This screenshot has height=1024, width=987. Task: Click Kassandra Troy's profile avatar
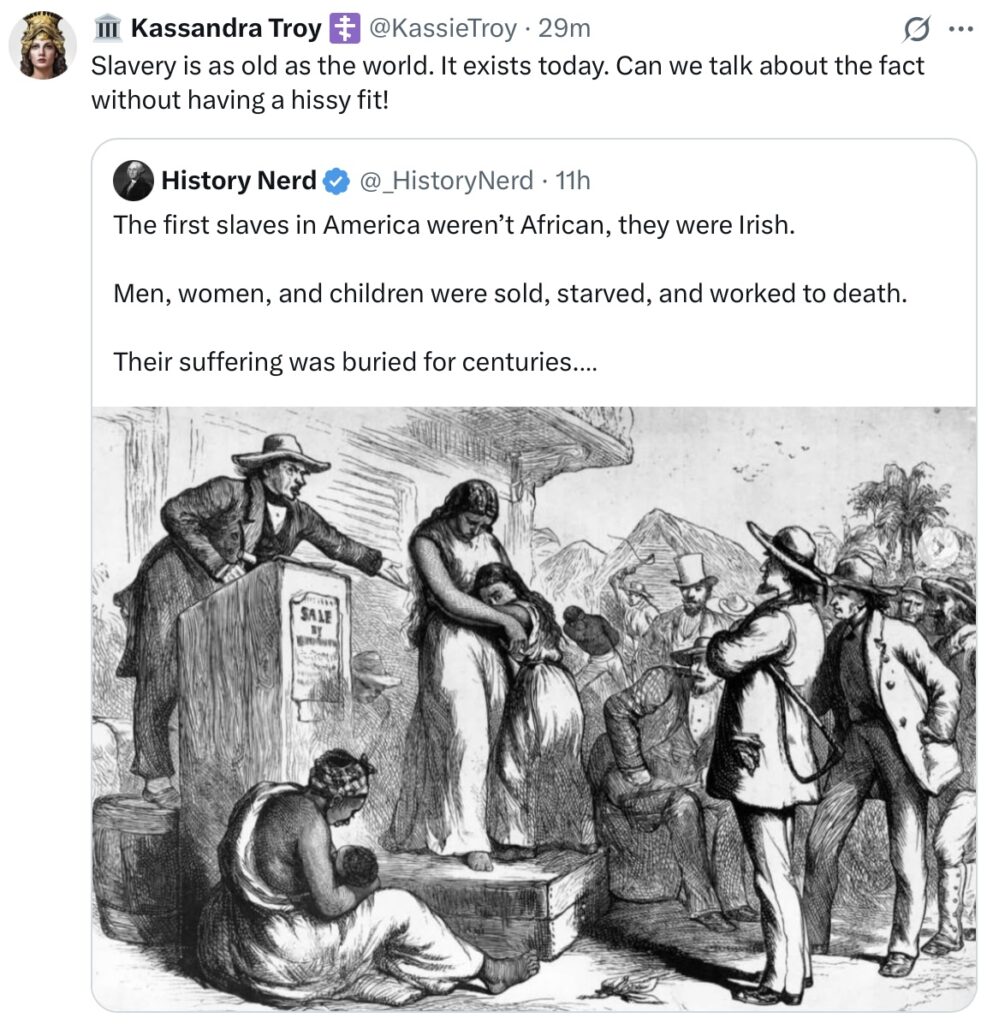click(x=42, y=46)
